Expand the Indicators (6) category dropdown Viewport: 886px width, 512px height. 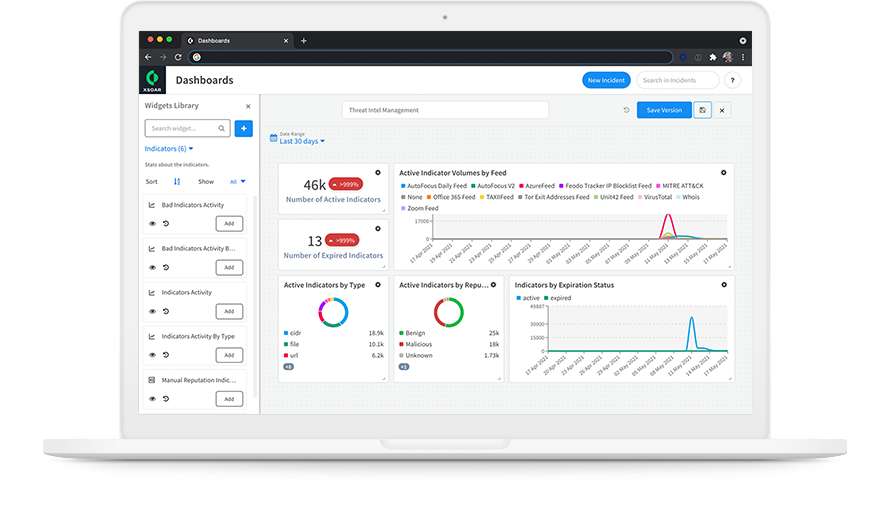tap(169, 149)
